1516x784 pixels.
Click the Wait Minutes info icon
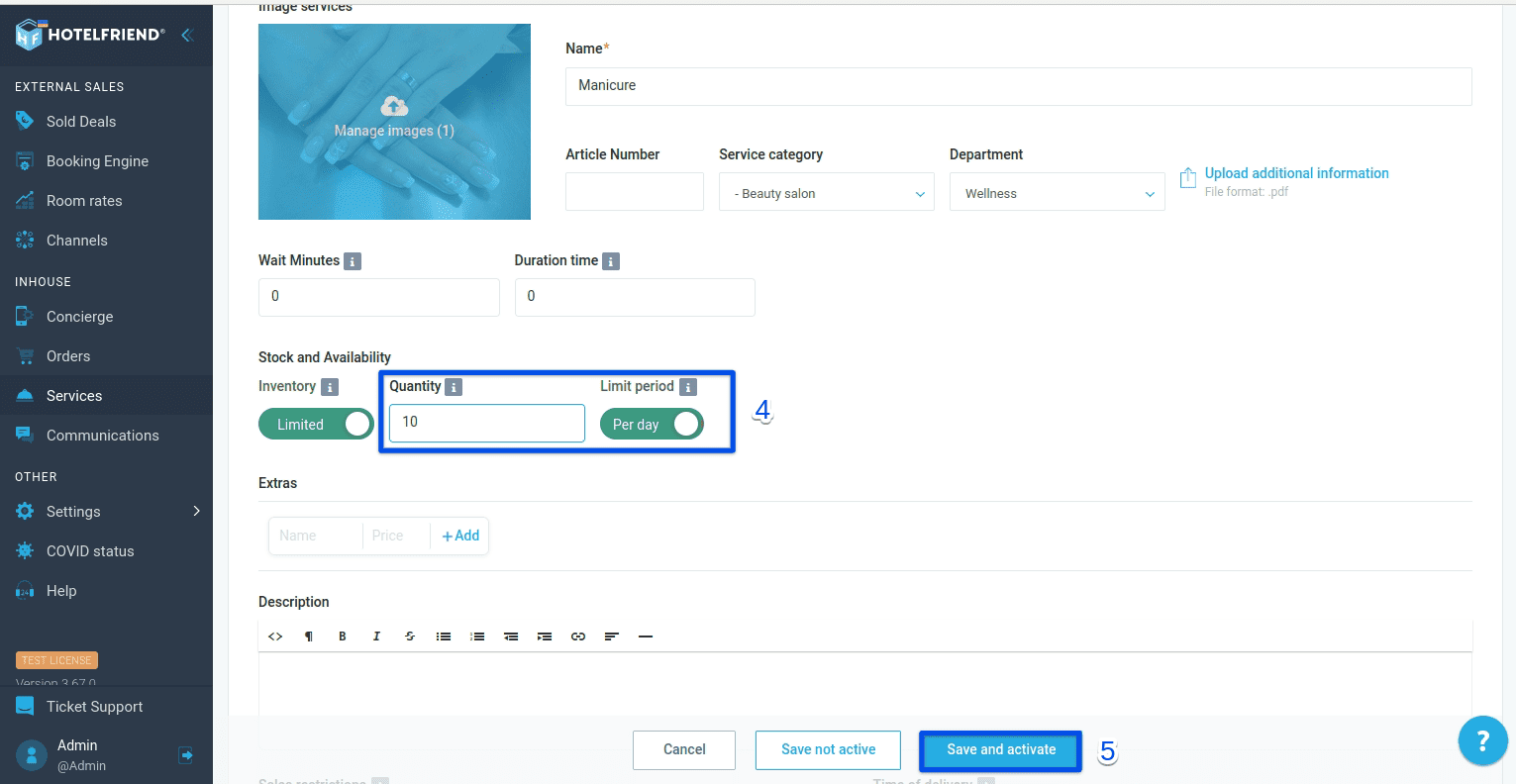(353, 261)
